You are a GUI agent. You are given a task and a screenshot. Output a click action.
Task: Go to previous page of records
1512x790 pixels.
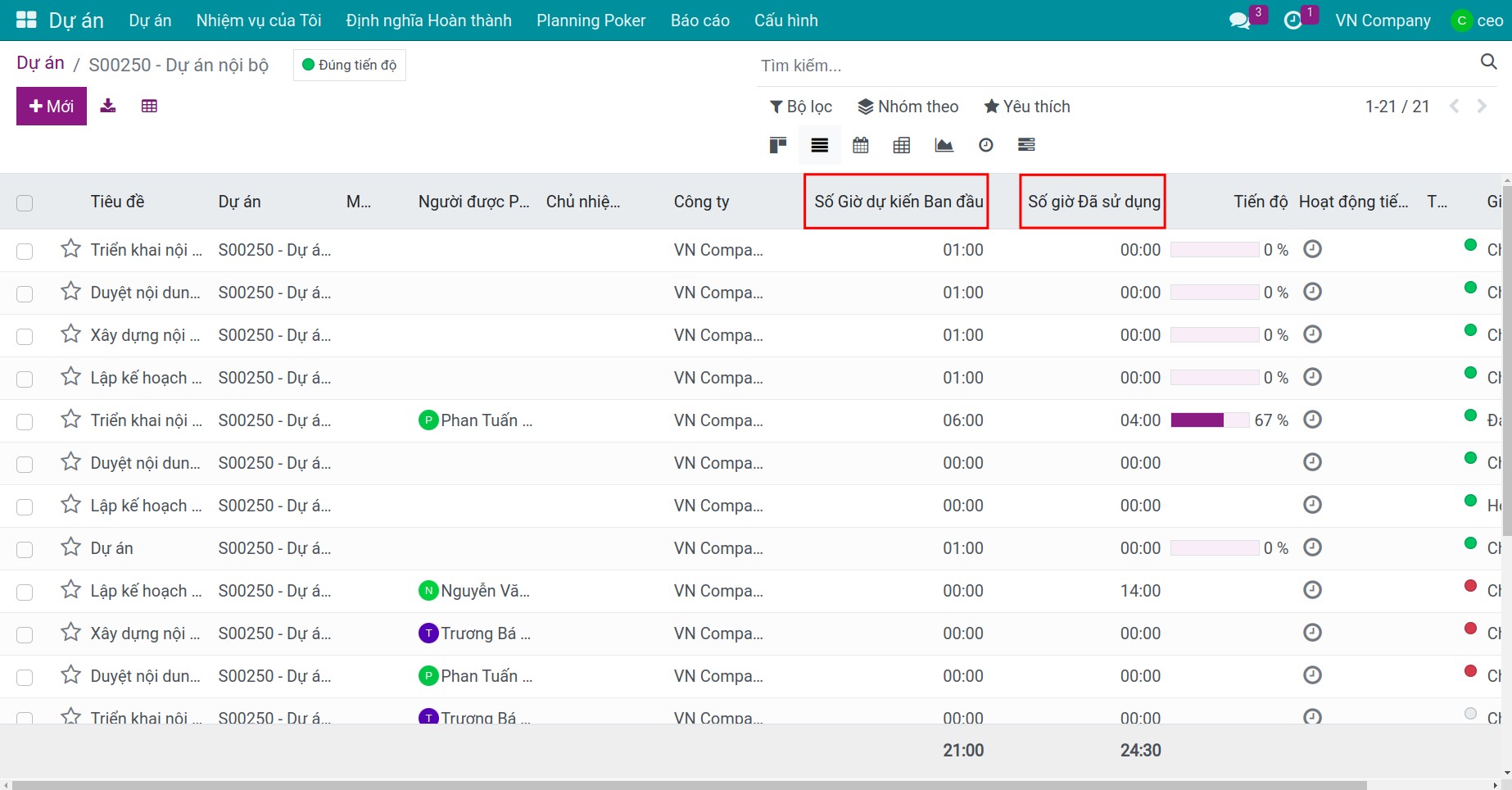1455,106
